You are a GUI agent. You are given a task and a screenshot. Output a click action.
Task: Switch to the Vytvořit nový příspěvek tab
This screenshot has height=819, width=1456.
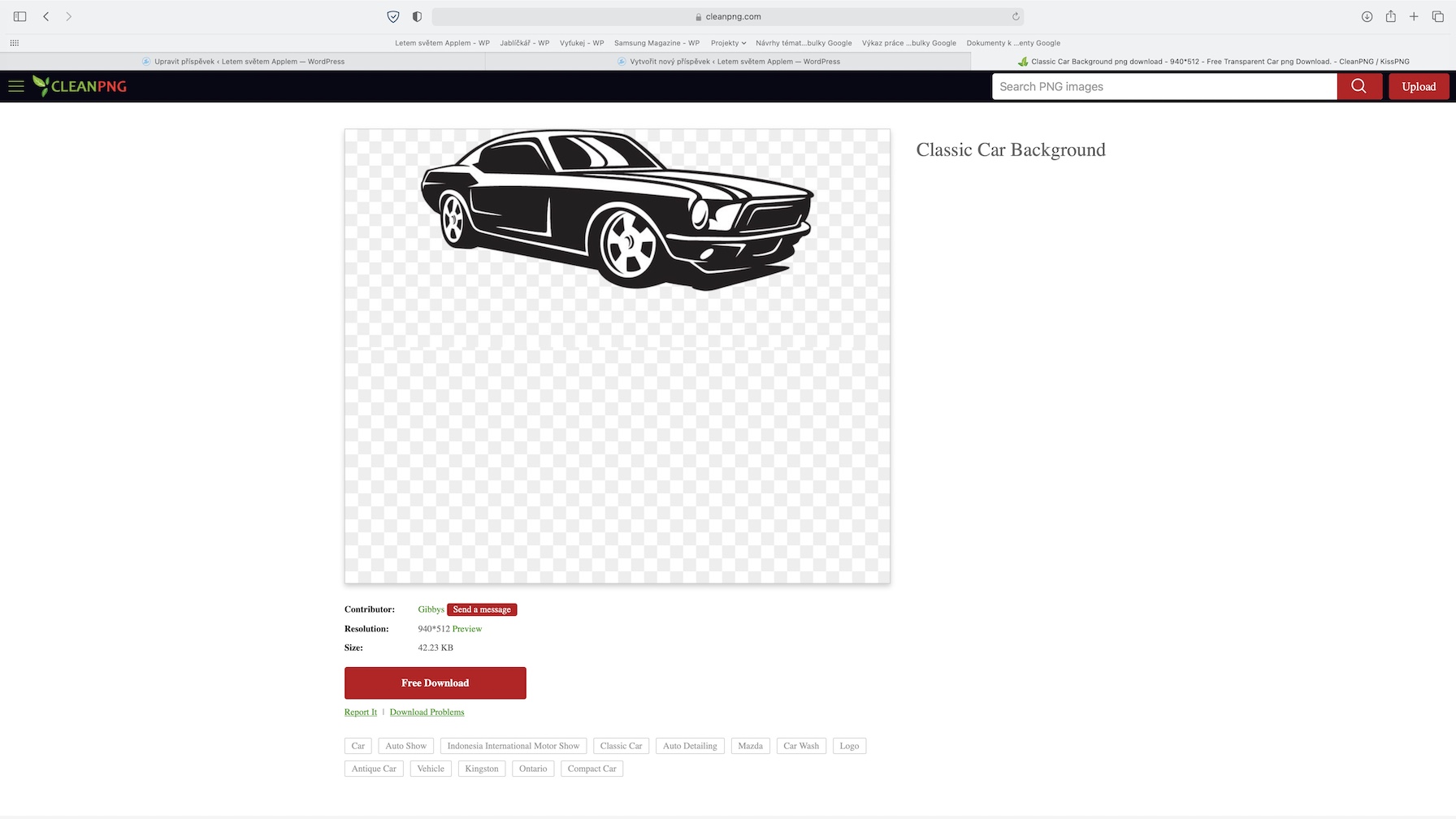pos(728,62)
